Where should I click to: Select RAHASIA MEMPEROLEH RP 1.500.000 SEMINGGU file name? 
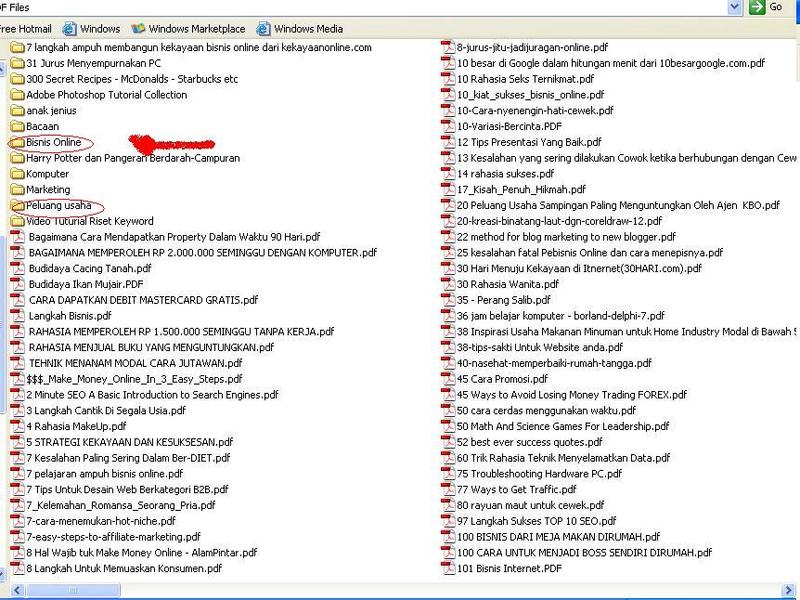182,332
